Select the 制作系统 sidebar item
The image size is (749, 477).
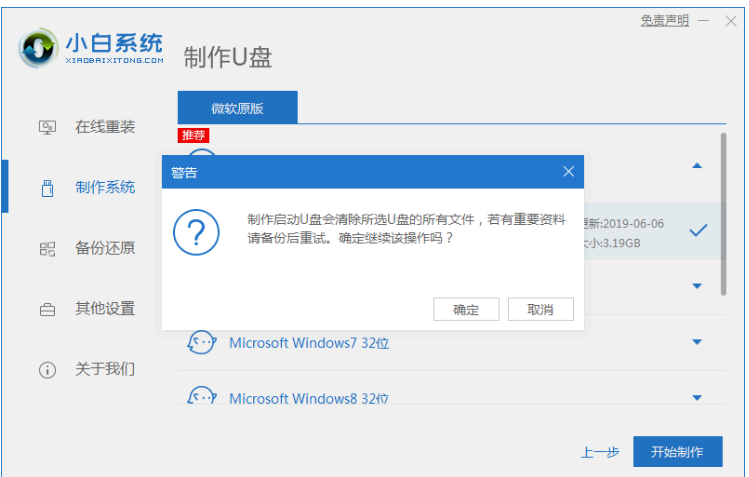coord(105,187)
